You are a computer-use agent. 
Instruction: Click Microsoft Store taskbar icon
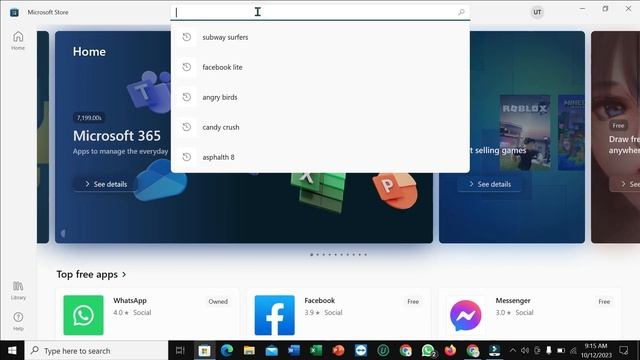coord(204,351)
